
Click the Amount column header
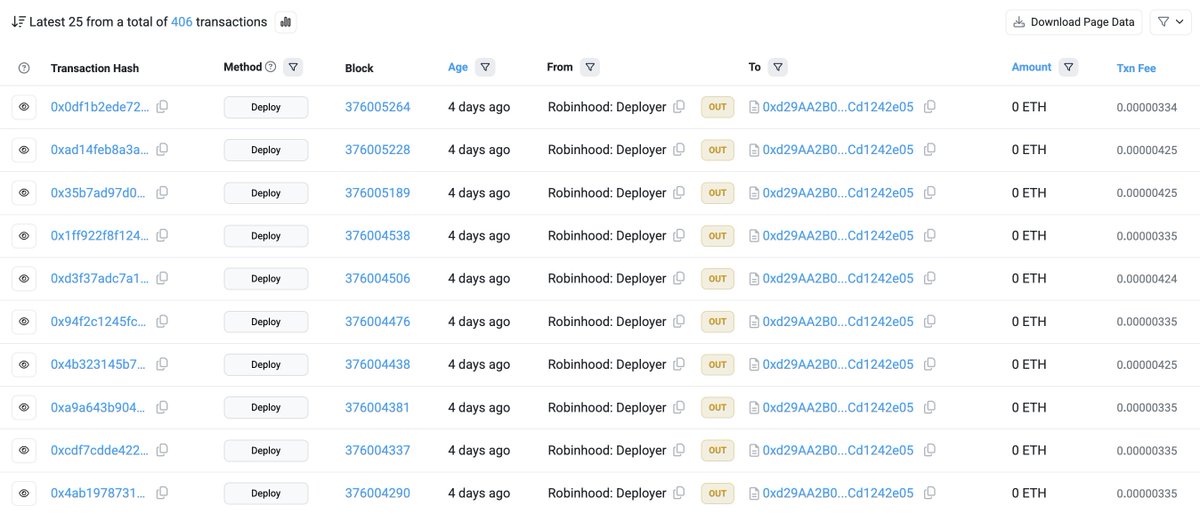(x=1031, y=67)
